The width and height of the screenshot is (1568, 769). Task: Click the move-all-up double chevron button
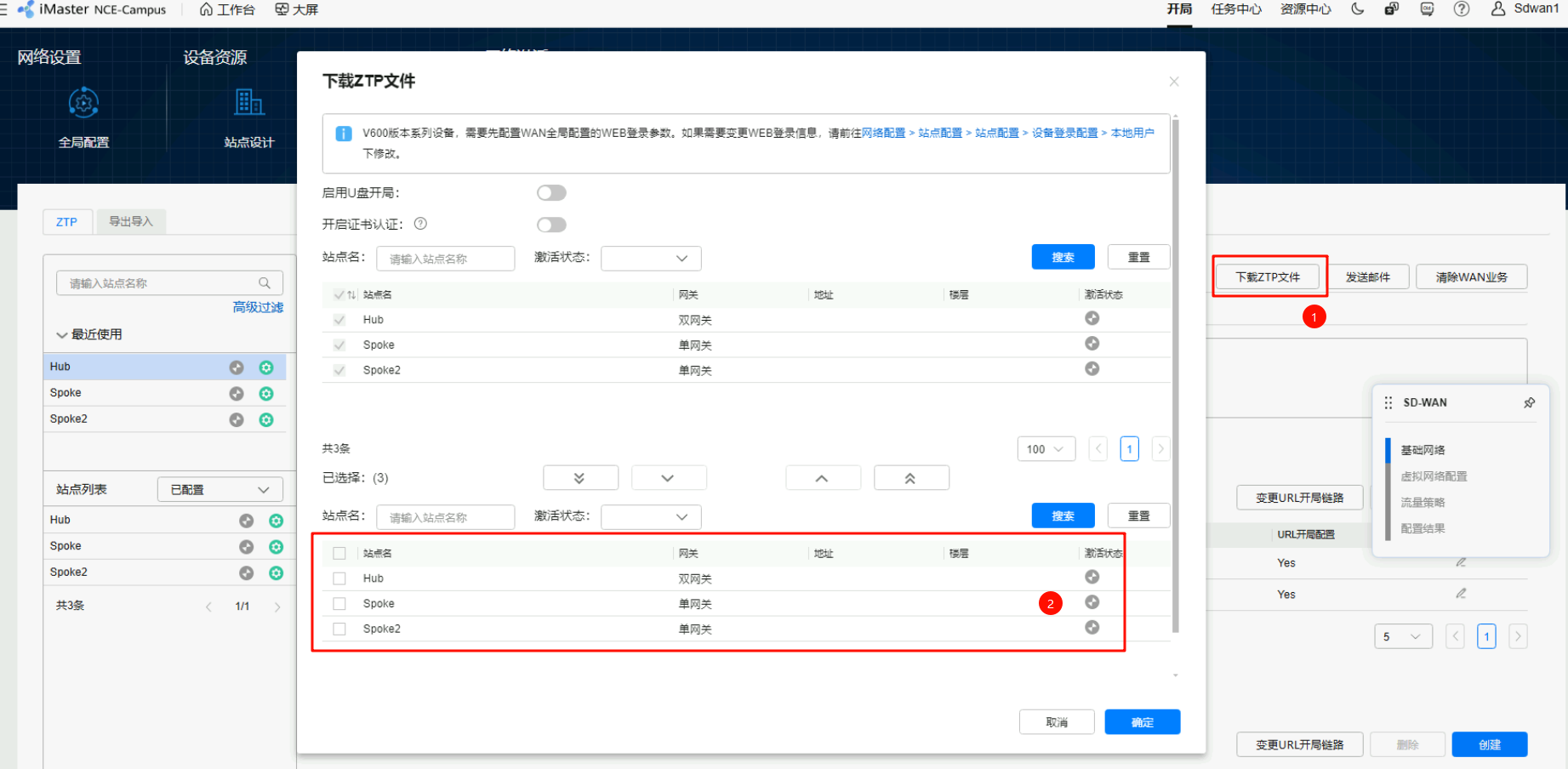point(910,478)
